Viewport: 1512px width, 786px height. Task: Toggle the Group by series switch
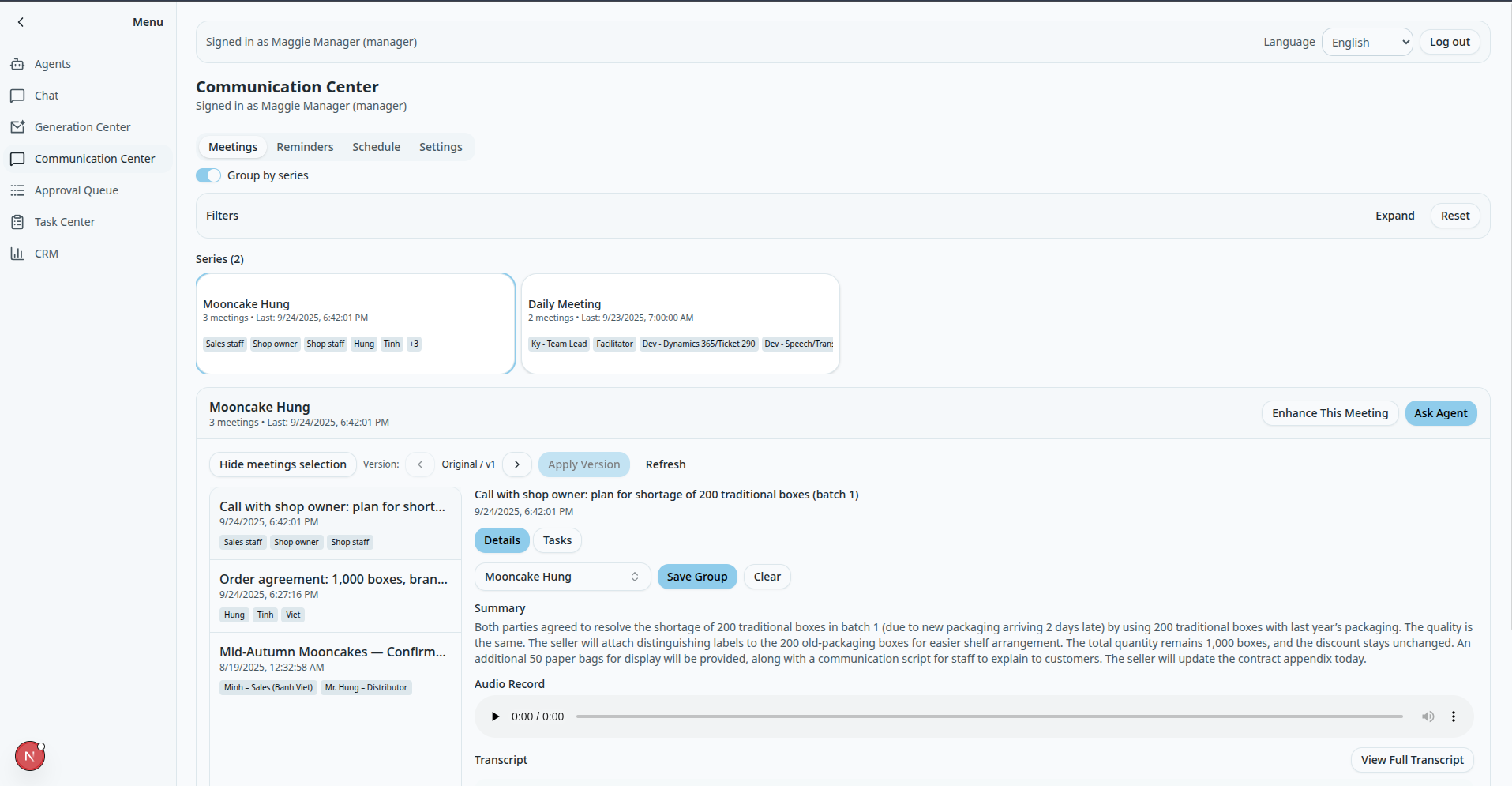[207, 175]
